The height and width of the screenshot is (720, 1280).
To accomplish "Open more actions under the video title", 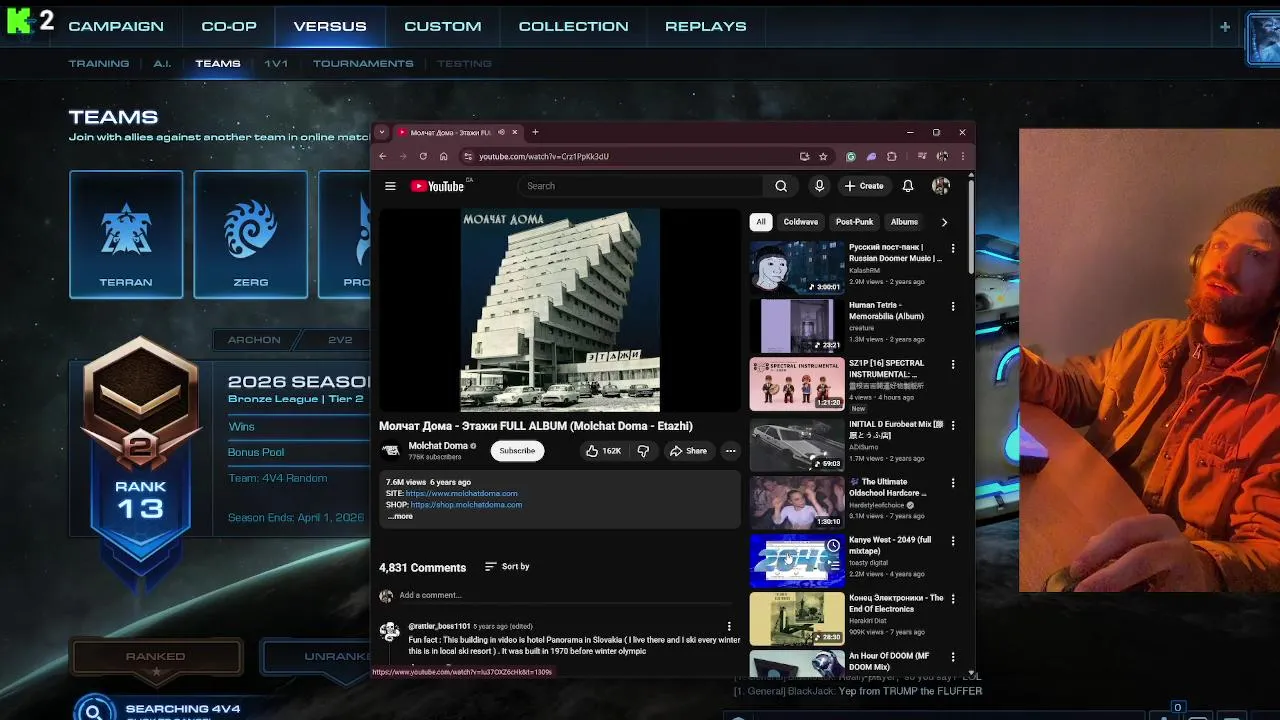I will click(730, 451).
